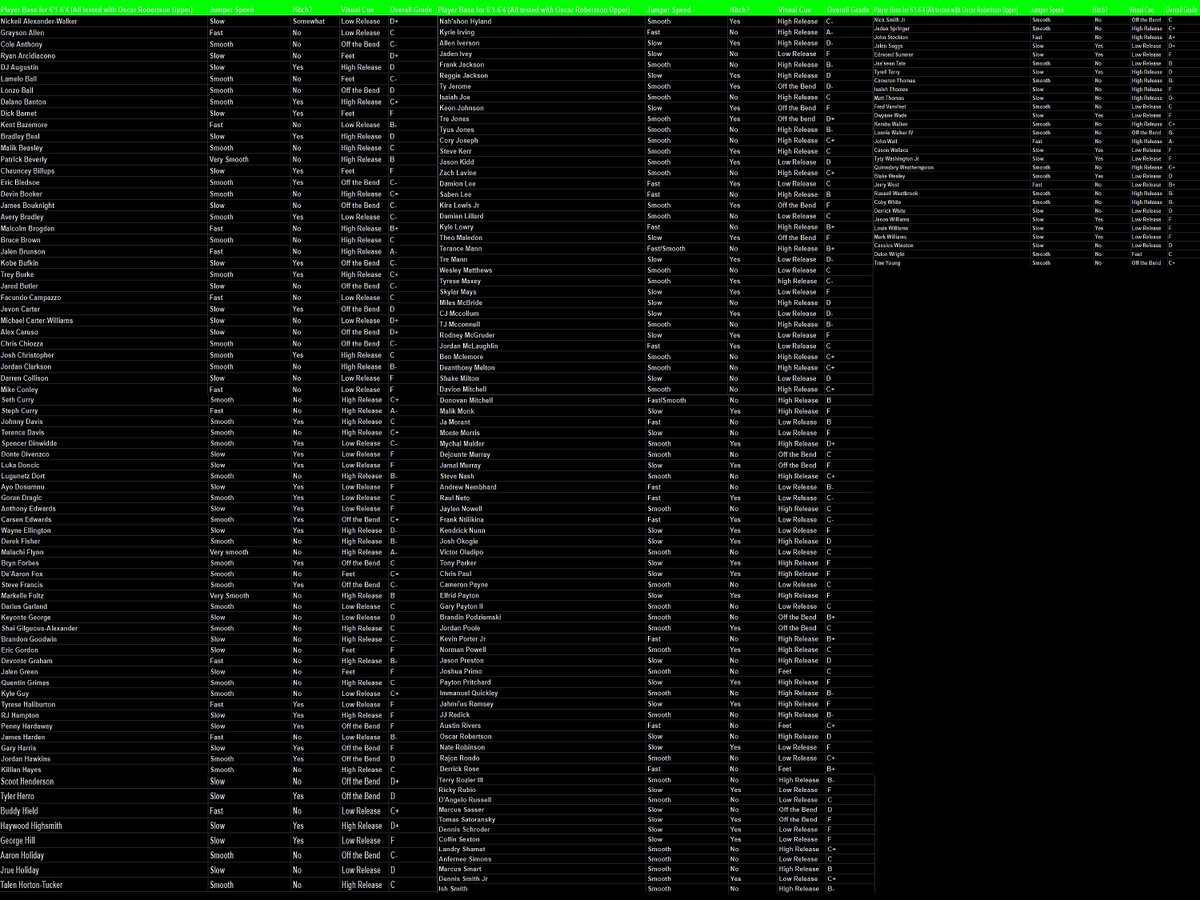Select 'Shai Gilgeous-Alexander' player cell

pyautogui.click(x=41, y=628)
